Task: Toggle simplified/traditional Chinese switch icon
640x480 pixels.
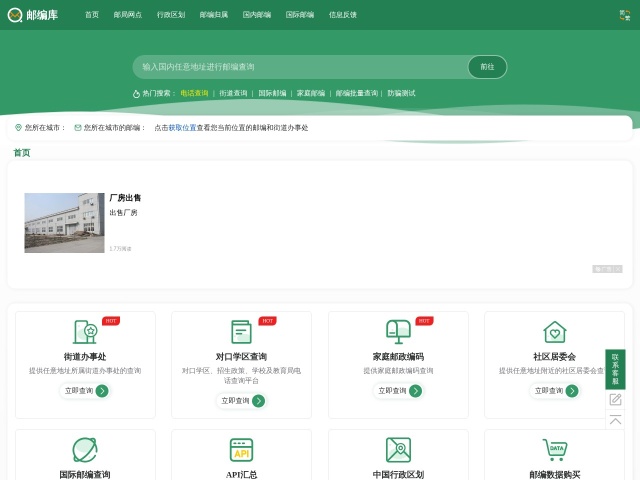Action: [624, 15]
